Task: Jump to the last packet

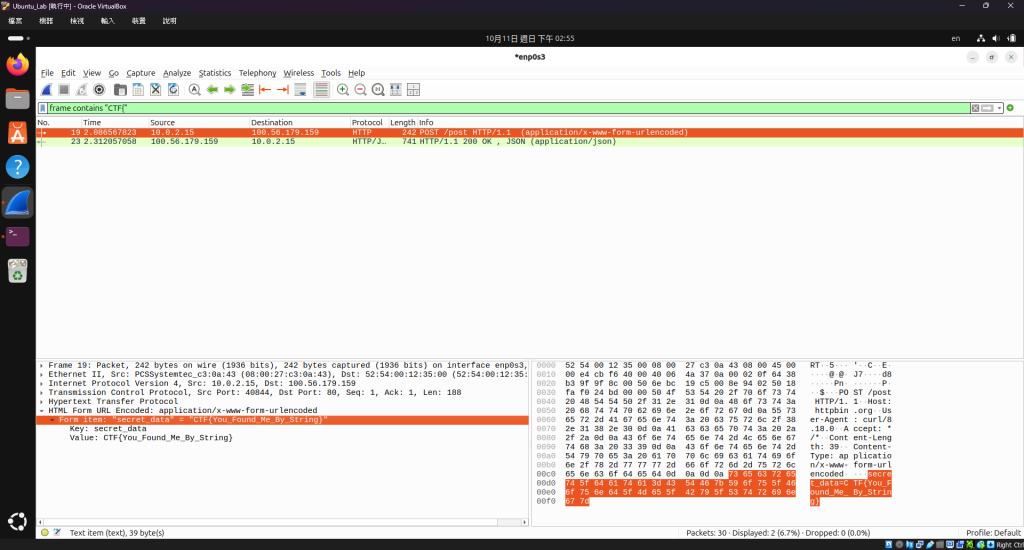Action: pyautogui.click(x=283, y=90)
